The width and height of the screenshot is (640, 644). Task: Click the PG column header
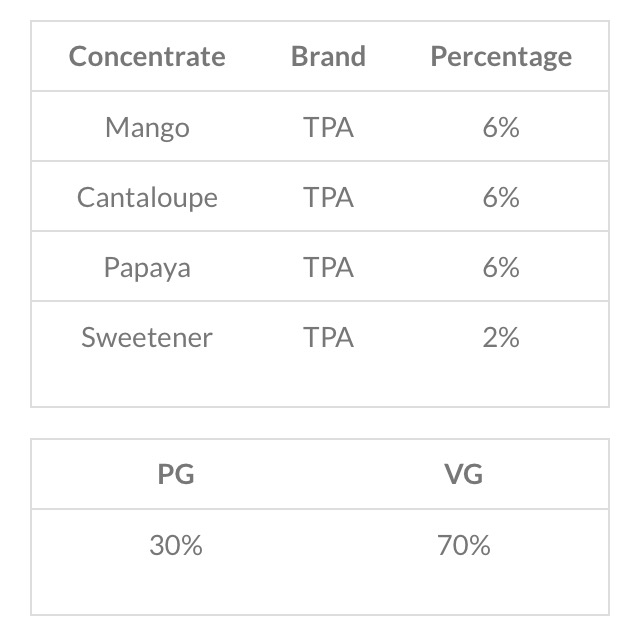point(176,474)
